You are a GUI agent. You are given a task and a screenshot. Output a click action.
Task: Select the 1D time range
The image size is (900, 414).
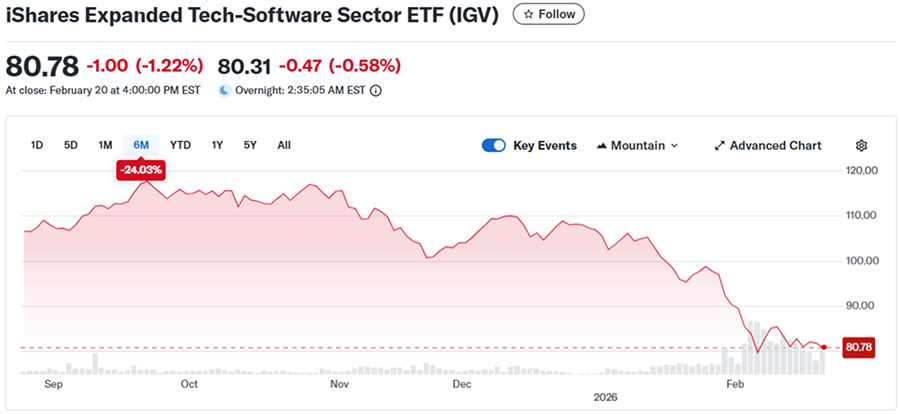coord(37,145)
